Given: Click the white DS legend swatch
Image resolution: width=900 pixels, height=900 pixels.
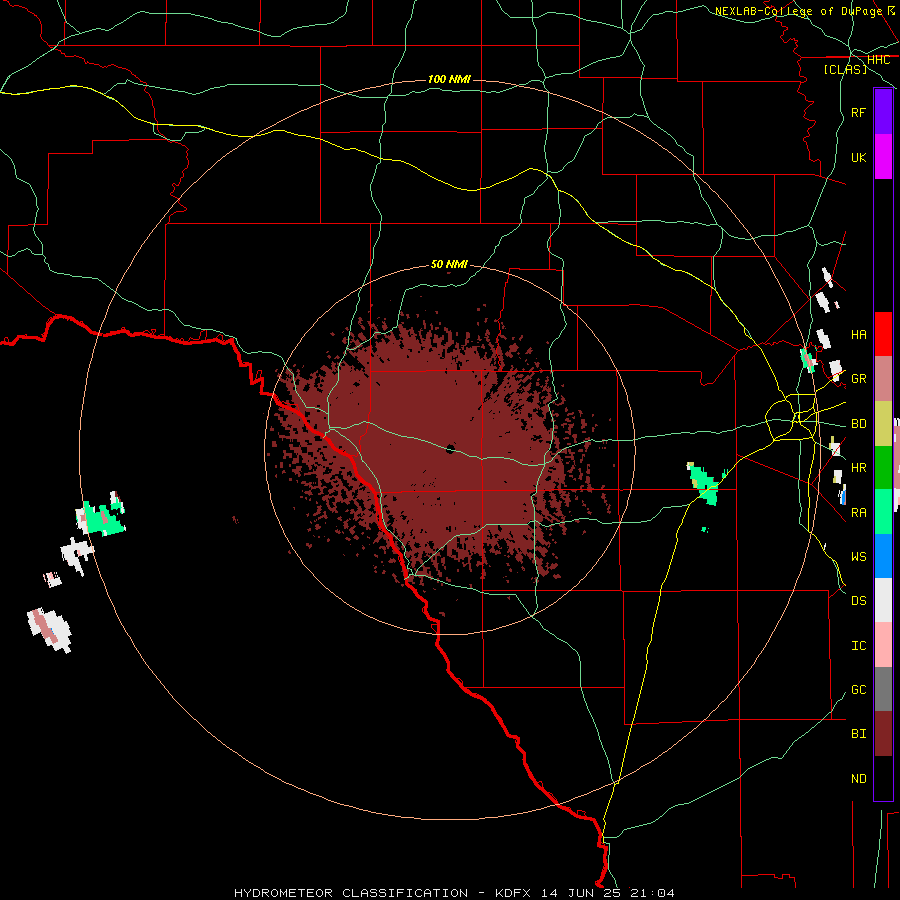Looking at the screenshot, I should coord(883,600).
